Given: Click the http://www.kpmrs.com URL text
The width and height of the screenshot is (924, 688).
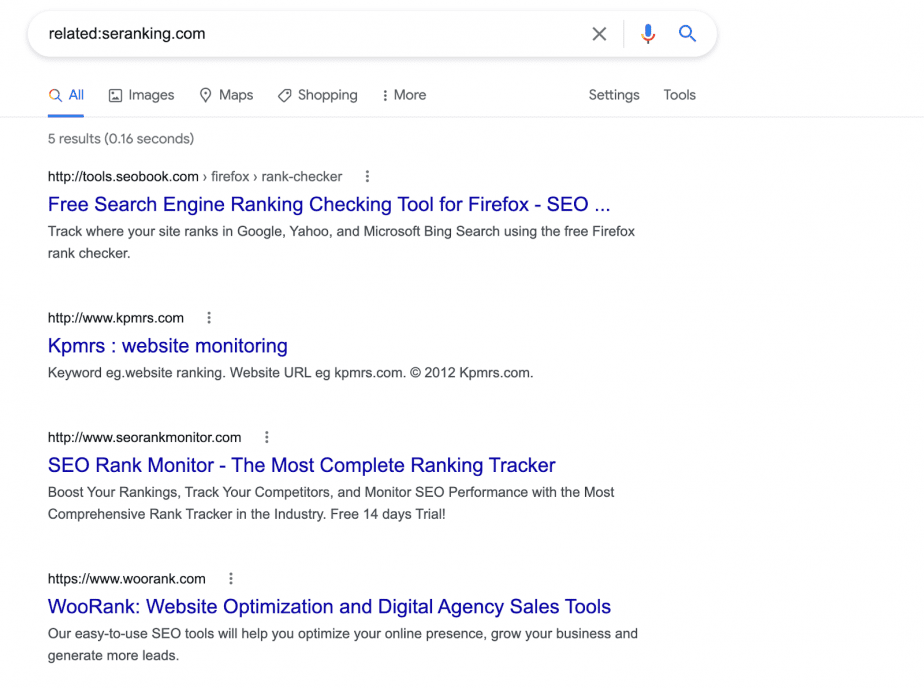Looking at the screenshot, I should click(116, 318).
